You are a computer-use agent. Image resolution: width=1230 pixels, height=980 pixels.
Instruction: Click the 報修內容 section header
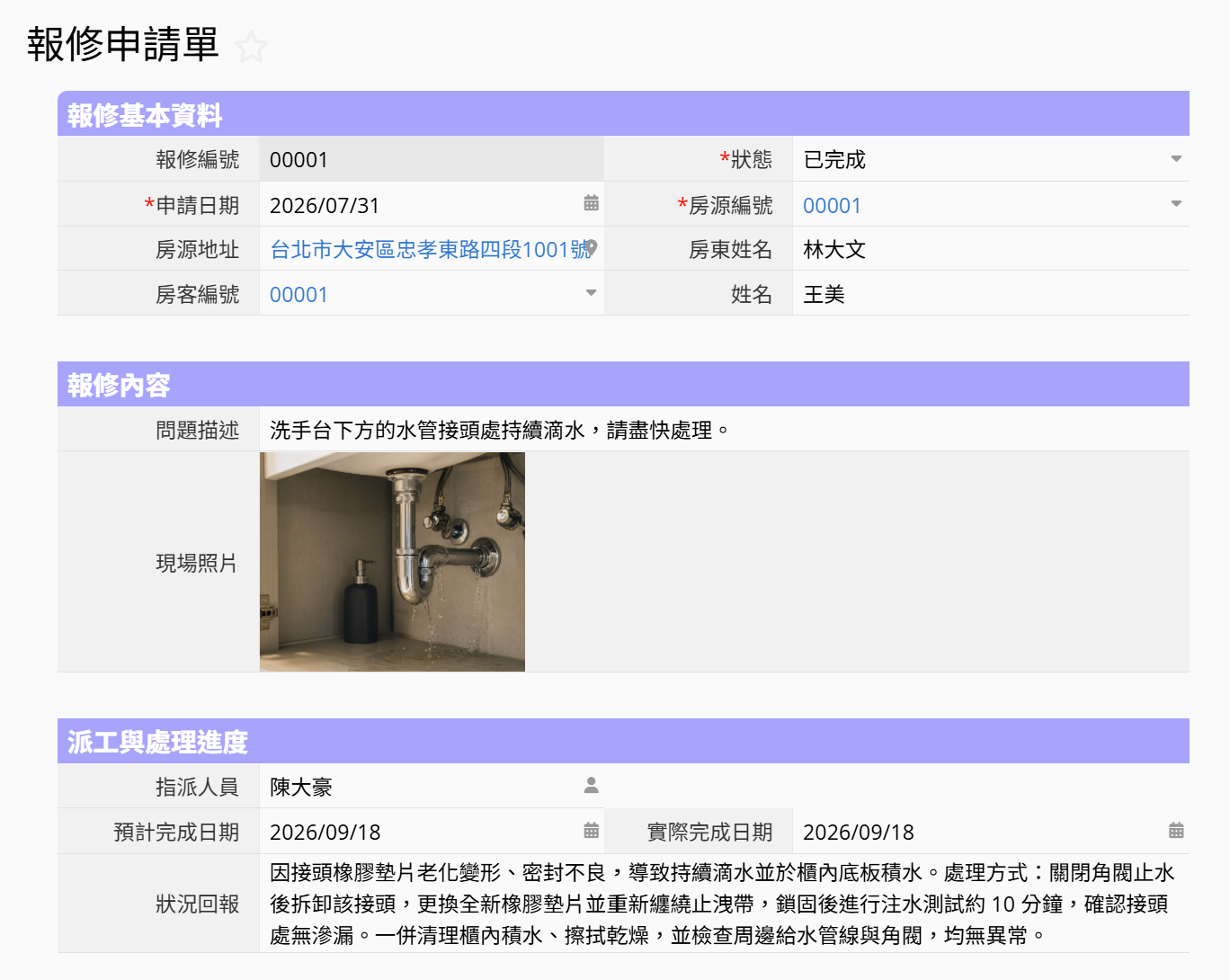(x=623, y=384)
